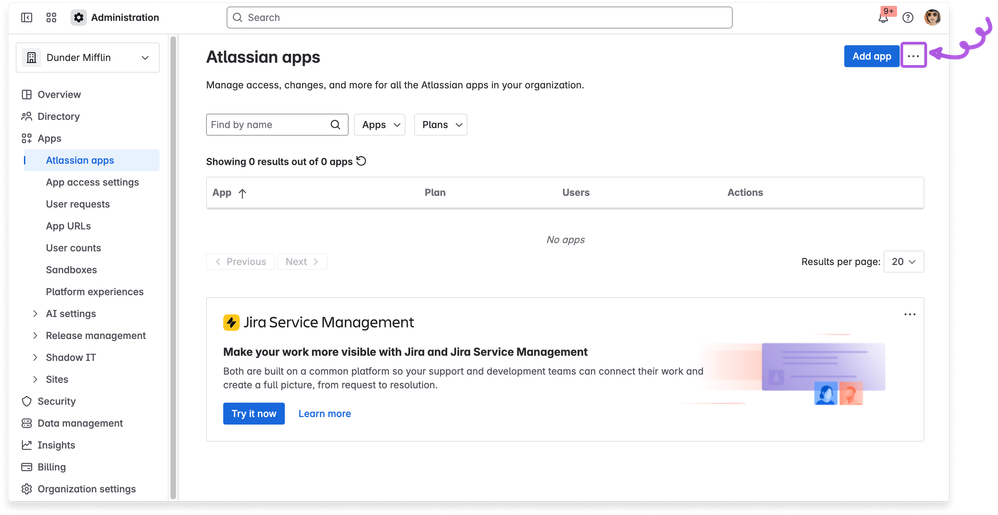Screen dimensions: 998x515
Task: Click the Data management icon
Action: click(x=26, y=423)
